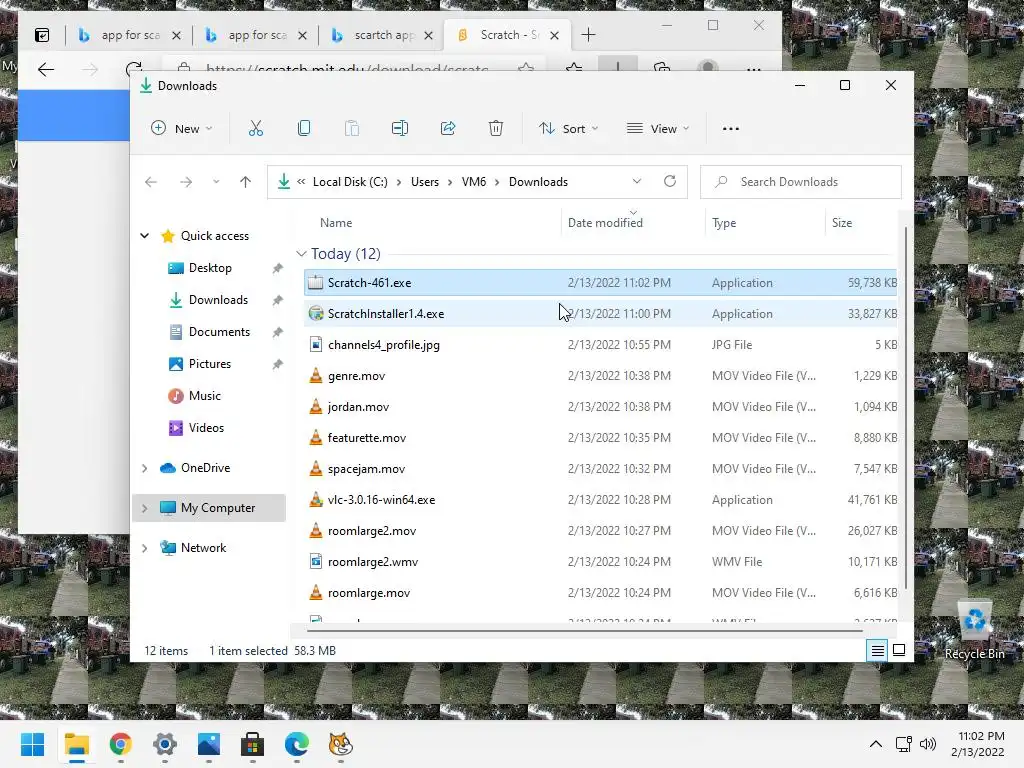Click the Delete trash icon in toolbar
Image resolution: width=1024 pixels, height=768 pixels.
point(496,129)
